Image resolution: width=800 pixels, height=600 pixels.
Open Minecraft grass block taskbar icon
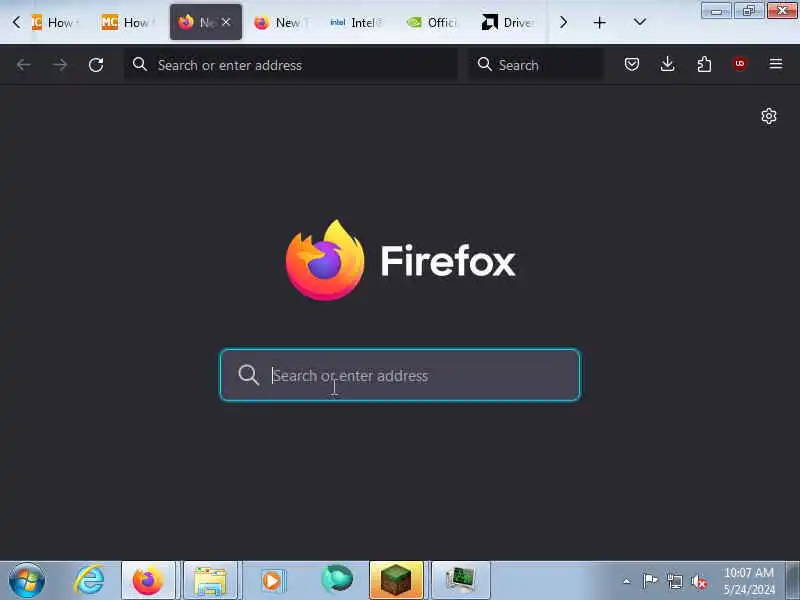pyautogui.click(x=396, y=581)
